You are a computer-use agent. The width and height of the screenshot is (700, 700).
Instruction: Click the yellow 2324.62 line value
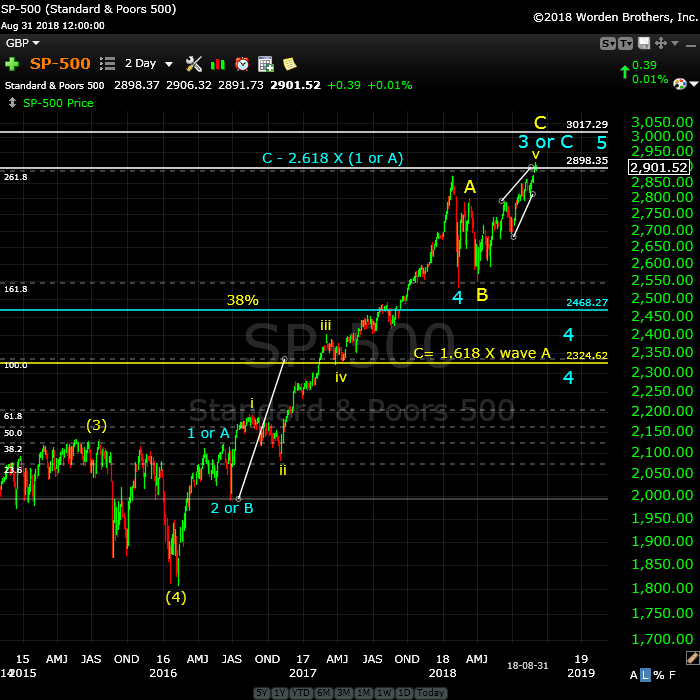click(x=587, y=355)
